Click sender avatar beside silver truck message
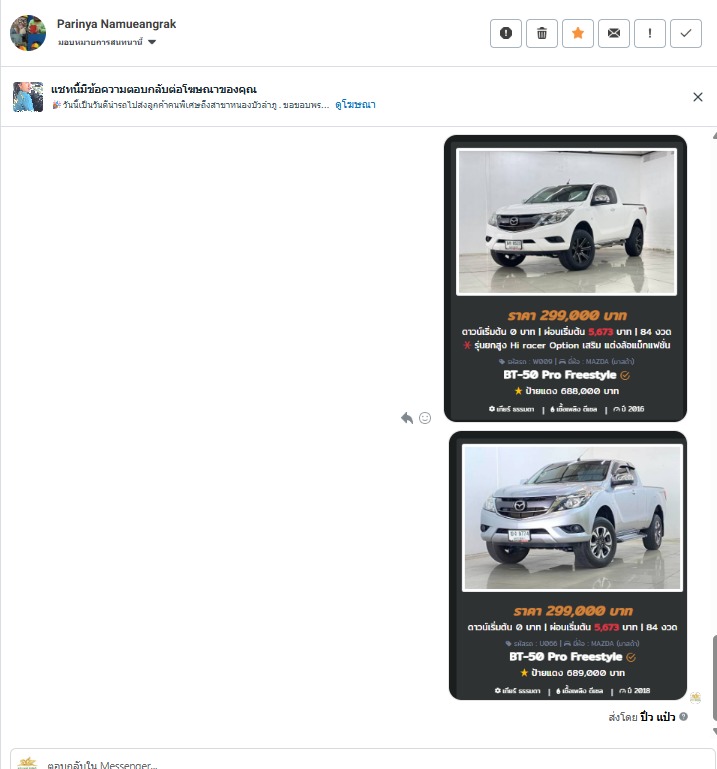The image size is (717, 769). (695, 697)
